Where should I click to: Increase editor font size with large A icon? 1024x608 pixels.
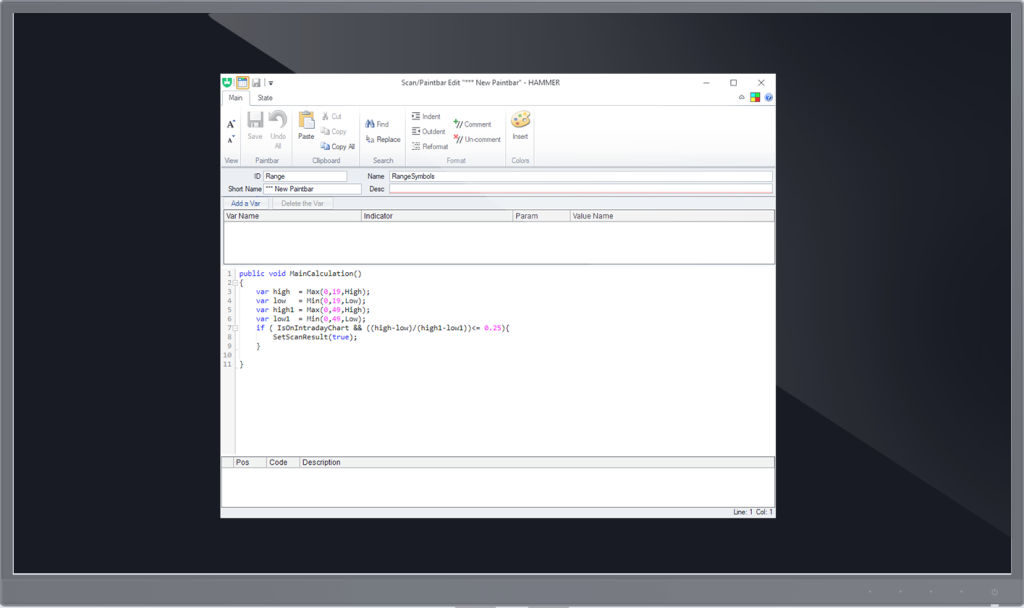(x=231, y=124)
